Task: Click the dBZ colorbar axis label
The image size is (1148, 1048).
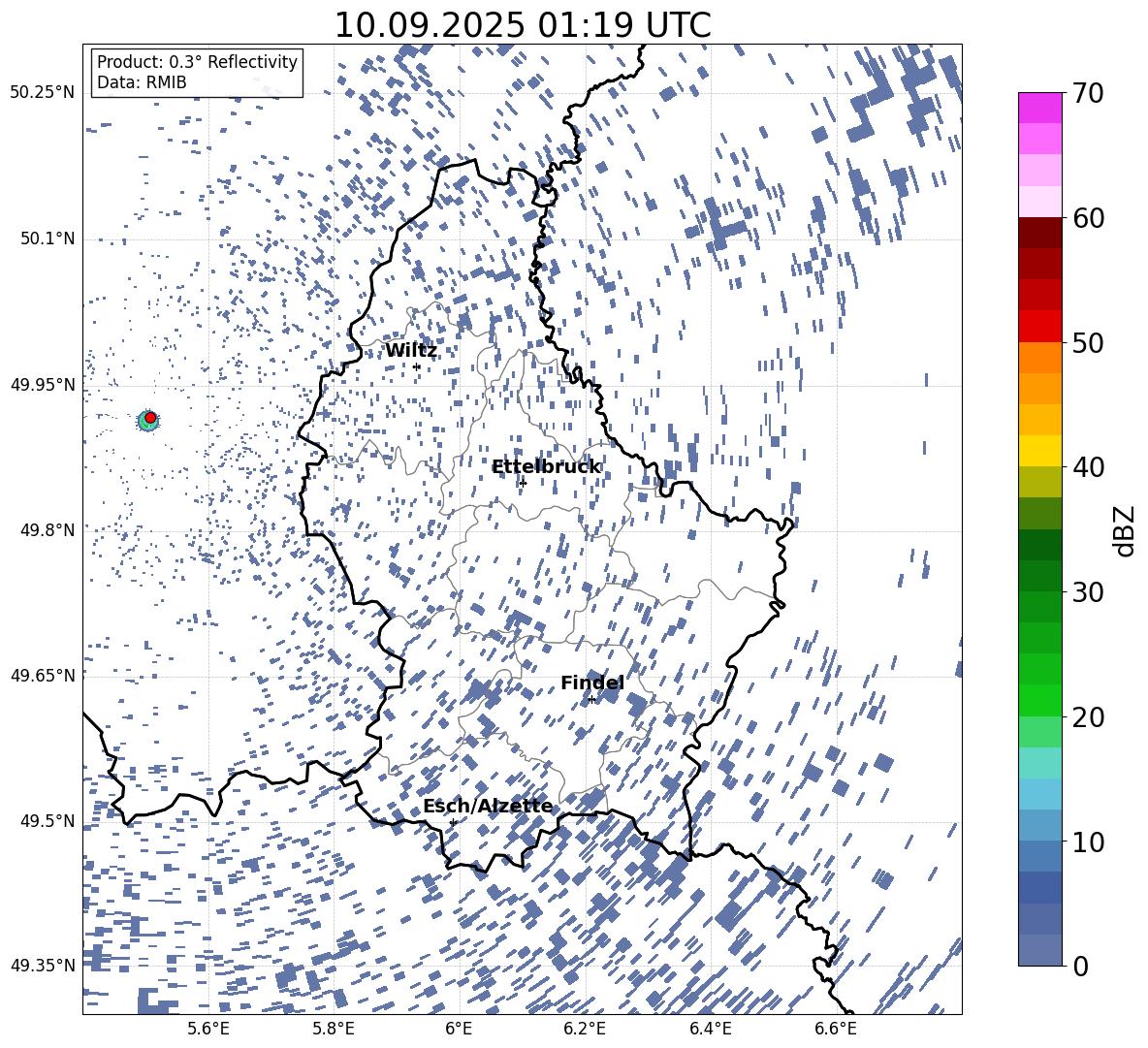Action: click(x=1126, y=530)
